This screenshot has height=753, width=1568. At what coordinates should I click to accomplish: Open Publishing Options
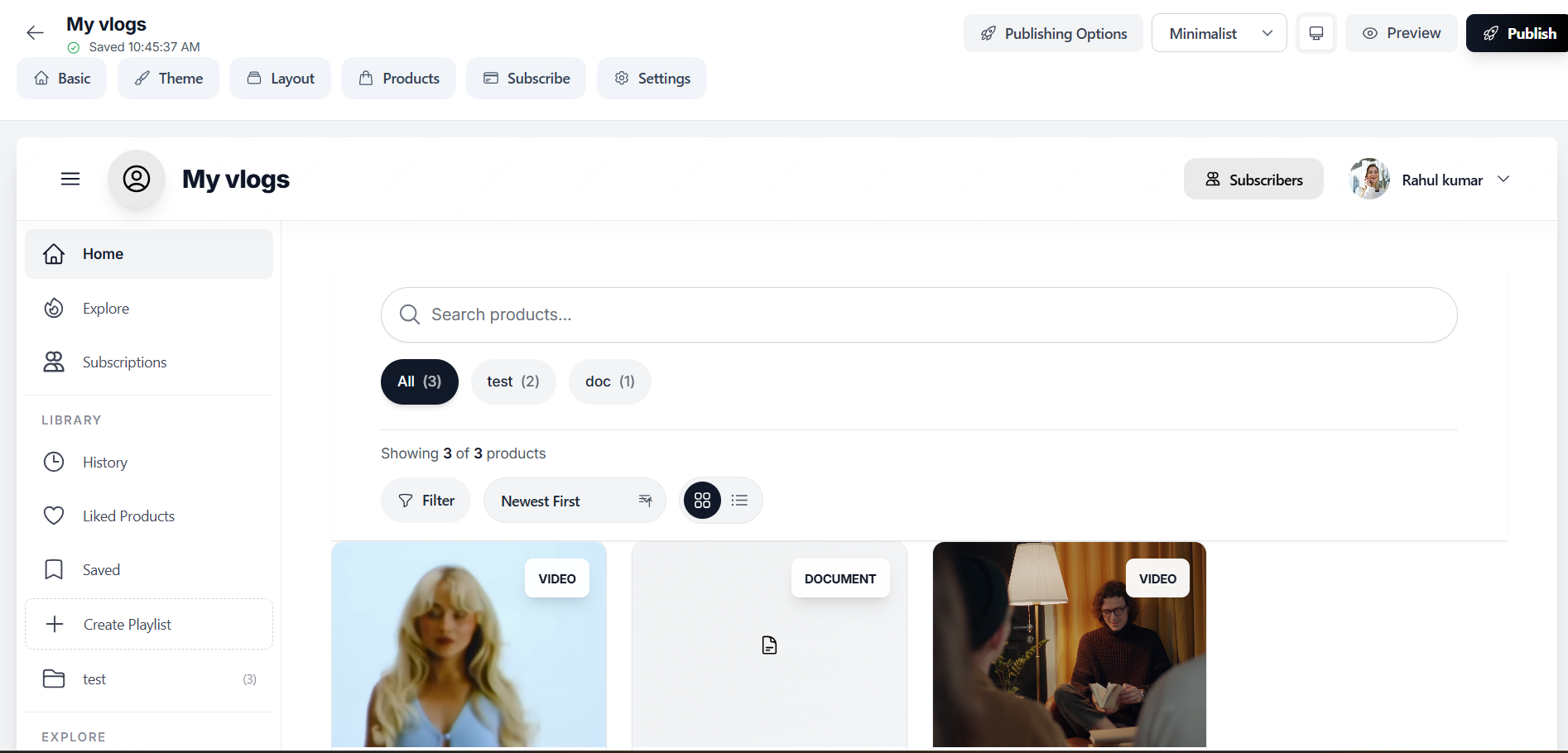(1052, 32)
